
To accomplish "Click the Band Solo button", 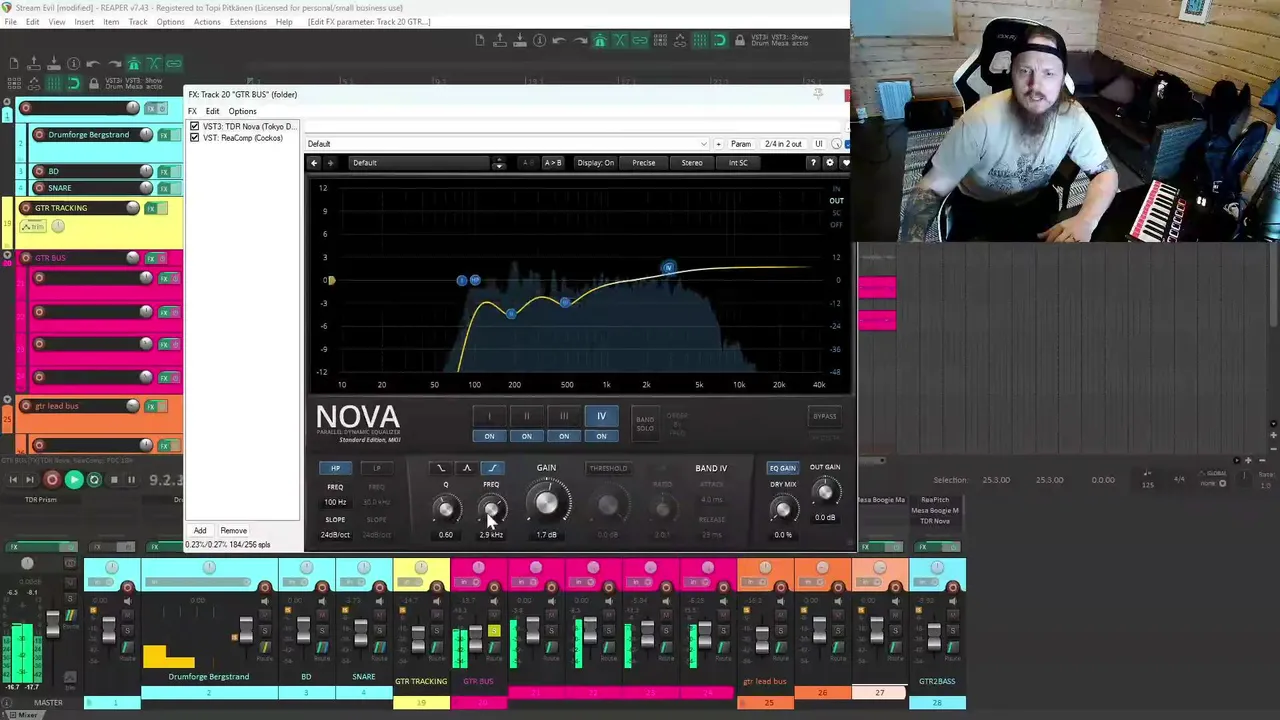I will tap(645, 424).
